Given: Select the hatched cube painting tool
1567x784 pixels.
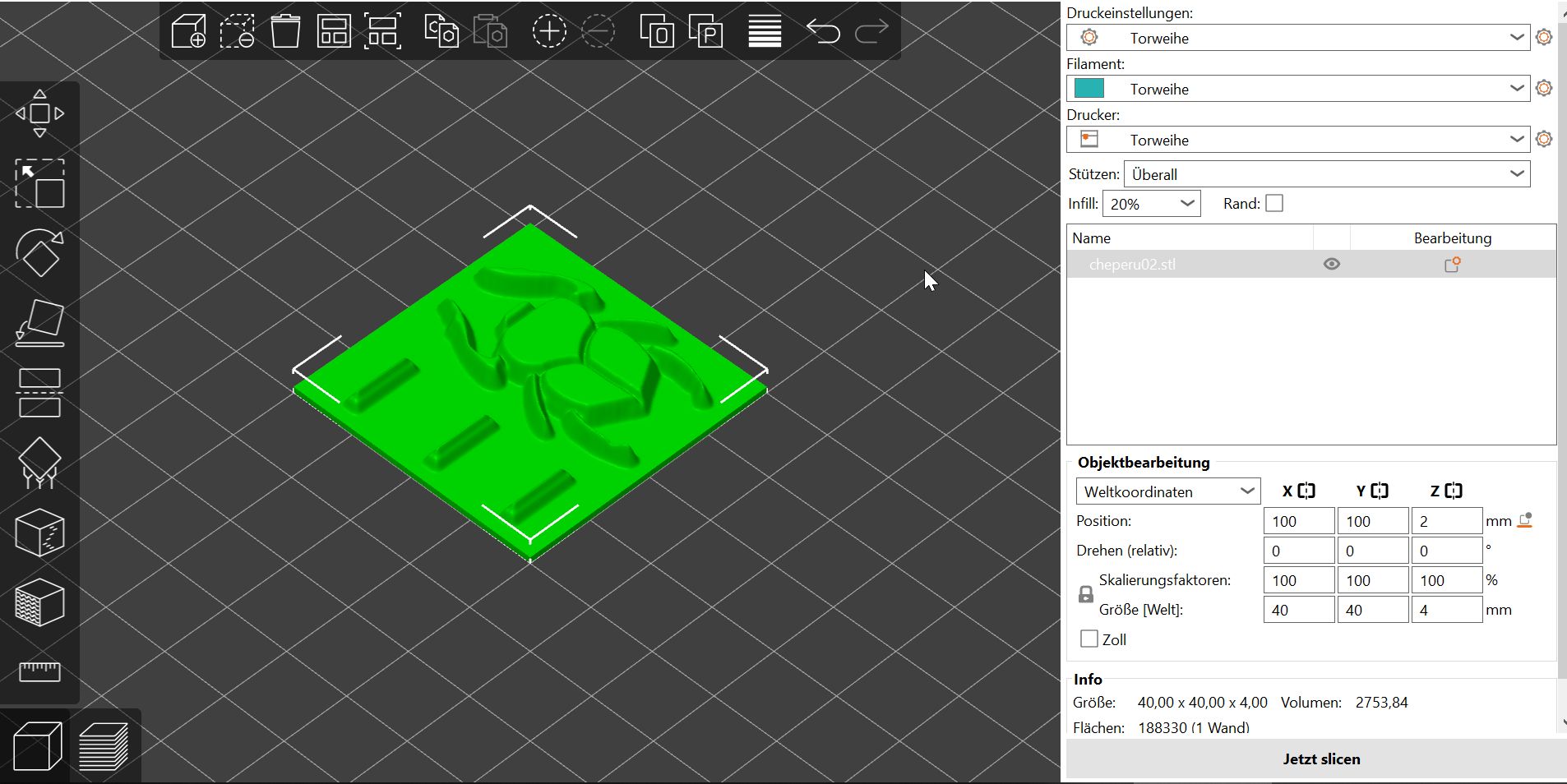Looking at the screenshot, I should pos(39,602).
